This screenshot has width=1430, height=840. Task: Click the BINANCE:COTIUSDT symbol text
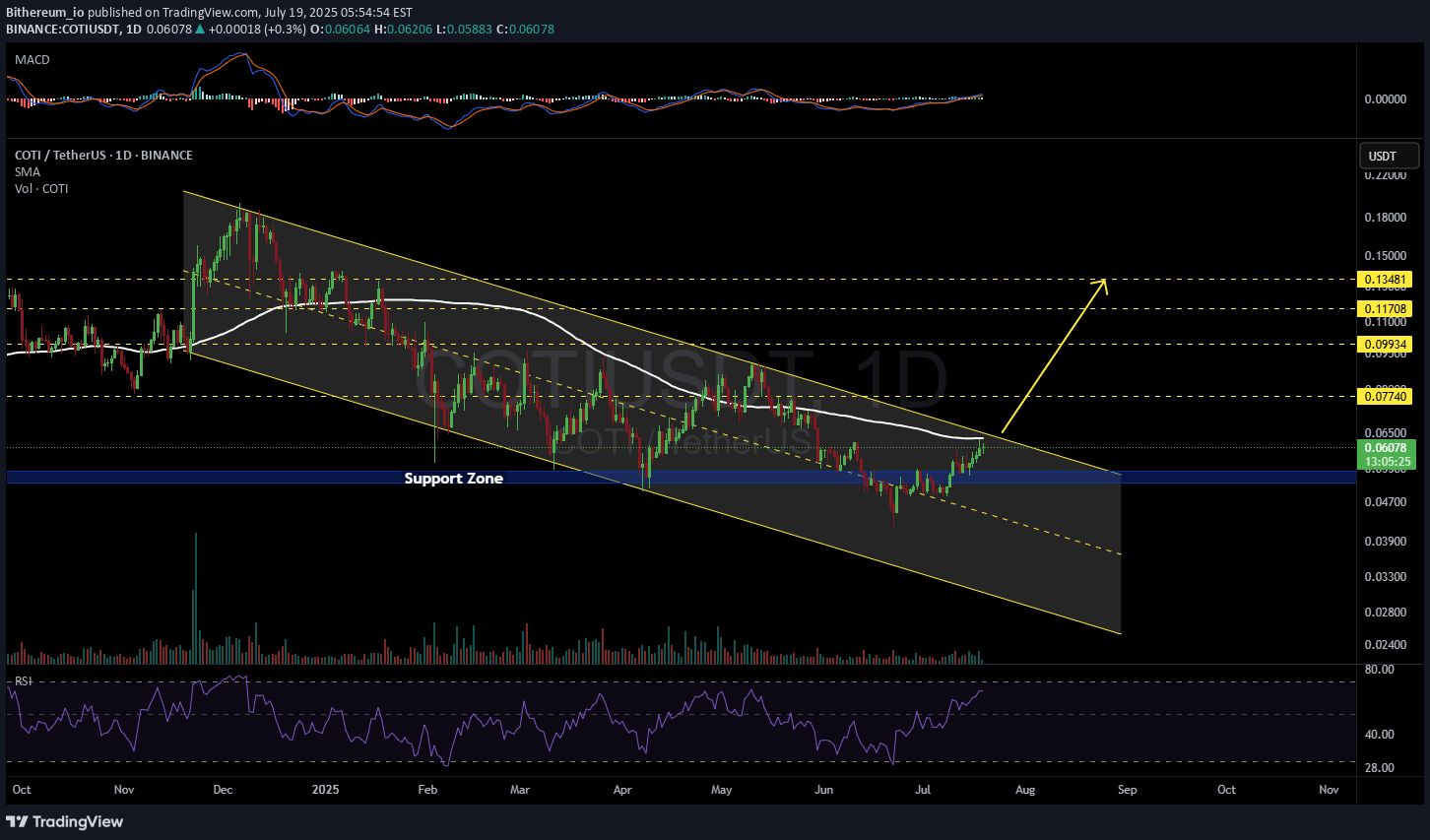[63, 30]
